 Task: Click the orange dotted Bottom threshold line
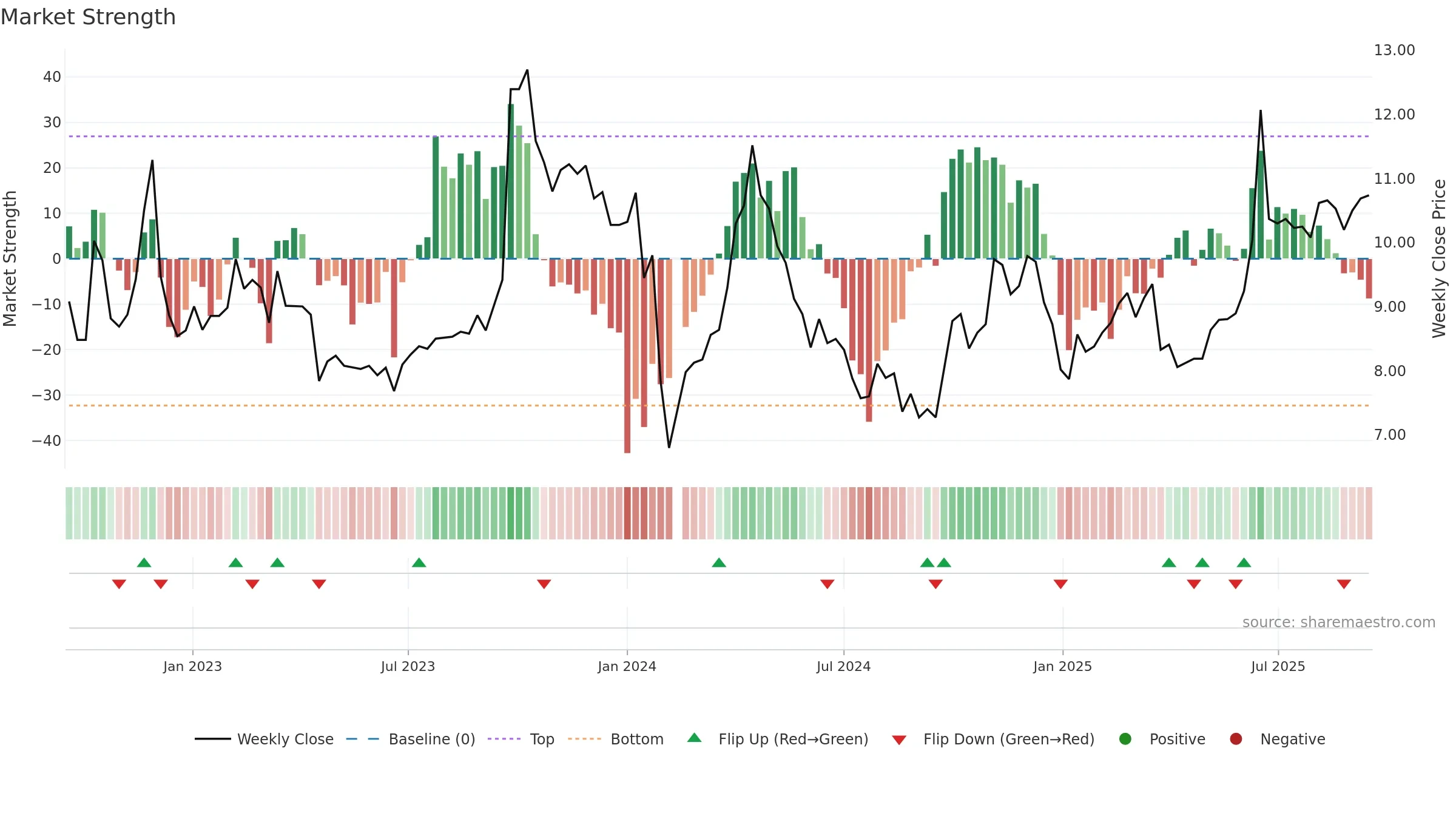pyautogui.click(x=719, y=405)
